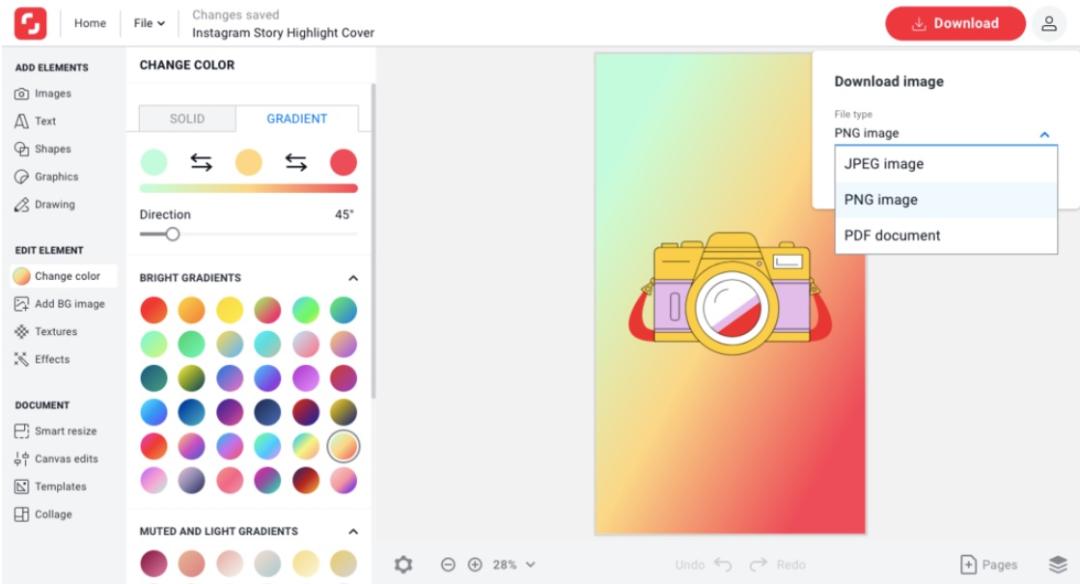Open the Collage tool

43,514
